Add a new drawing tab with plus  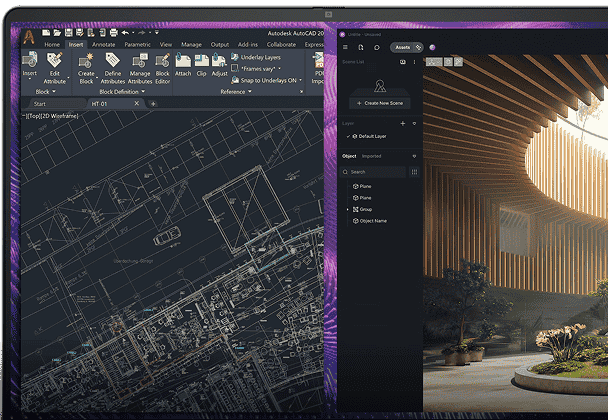coord(153,104)
